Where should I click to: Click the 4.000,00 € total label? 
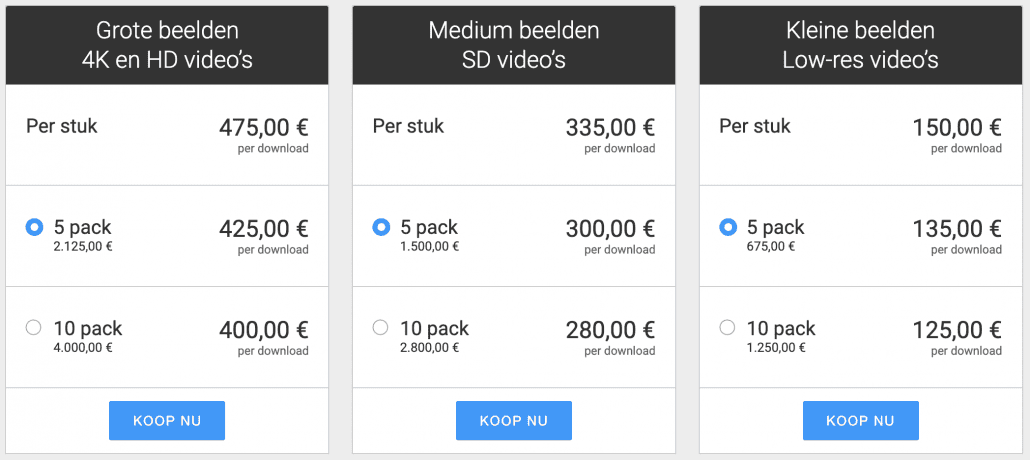[x=83, y=348]
